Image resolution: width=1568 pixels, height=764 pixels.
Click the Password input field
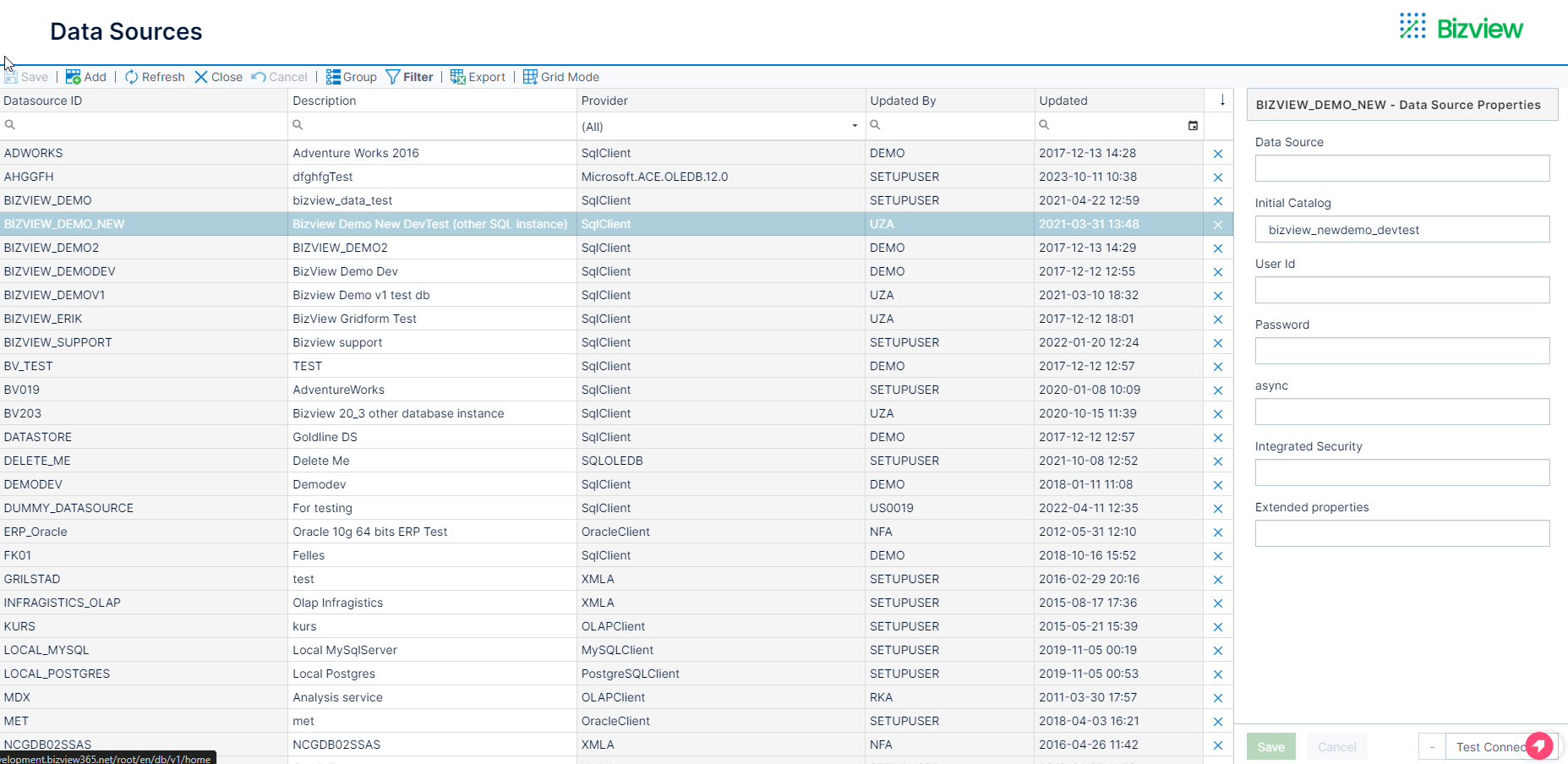point(1402,351)
